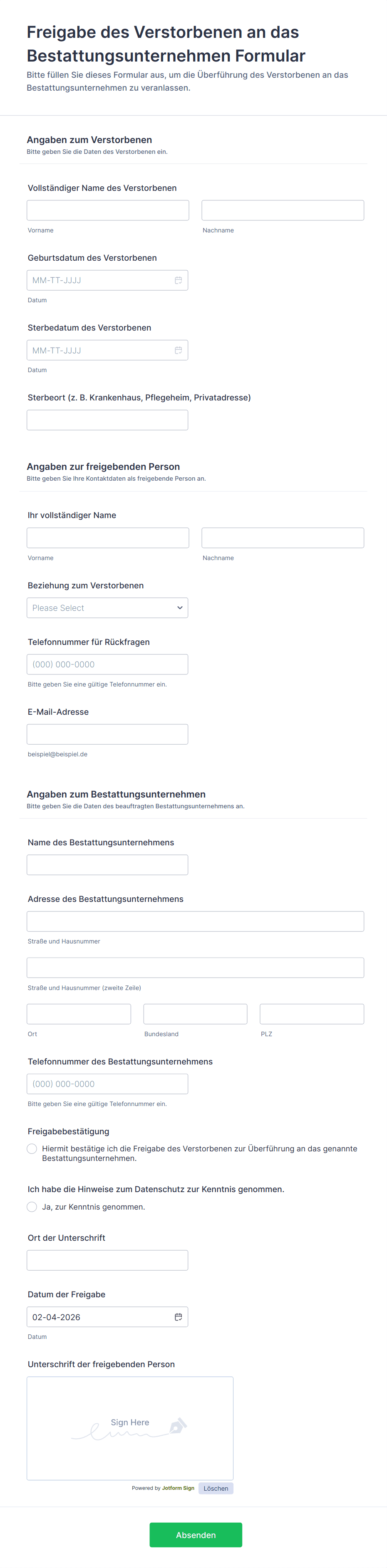387x1568 pixels.
Task: Focus Telefonnummer für Rückfragen field
Action: click(x=107, y=664)
